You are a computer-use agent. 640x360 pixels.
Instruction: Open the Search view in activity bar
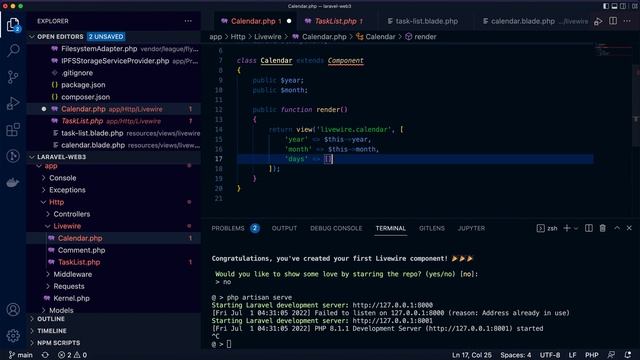[13, 51]
